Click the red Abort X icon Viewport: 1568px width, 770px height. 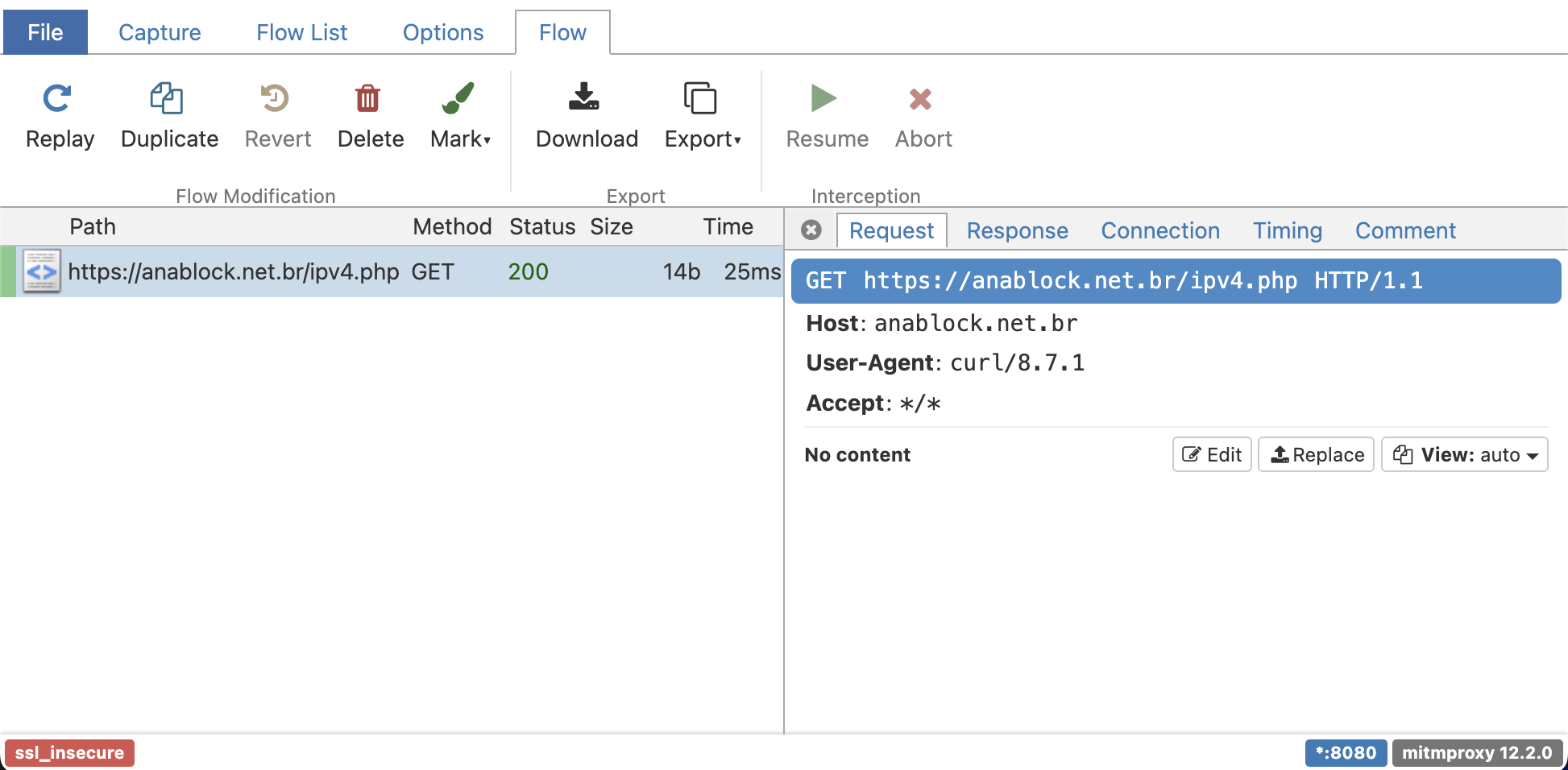pos(920,99)
